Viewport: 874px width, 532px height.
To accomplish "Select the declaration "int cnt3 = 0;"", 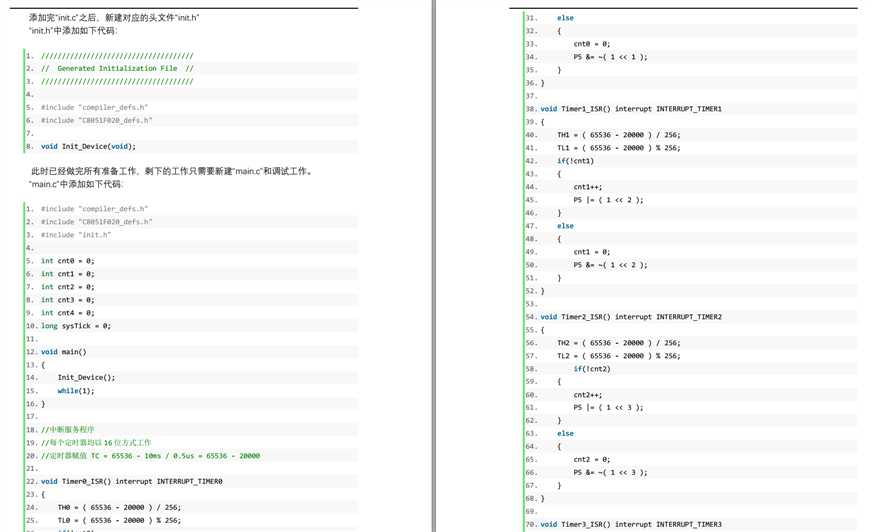I will point(67,300).
